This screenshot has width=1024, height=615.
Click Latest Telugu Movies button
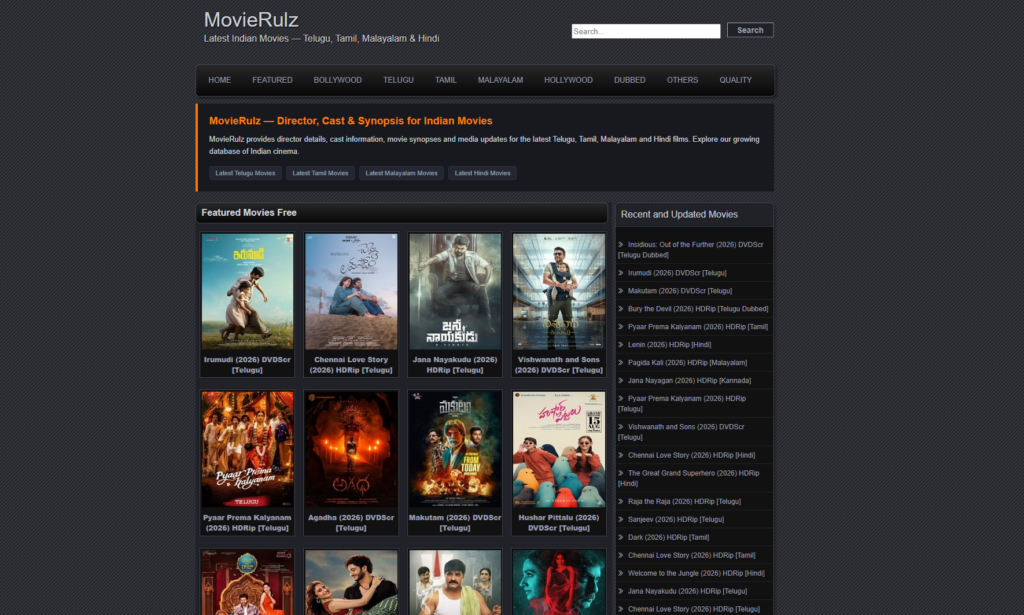coord(246,173)
